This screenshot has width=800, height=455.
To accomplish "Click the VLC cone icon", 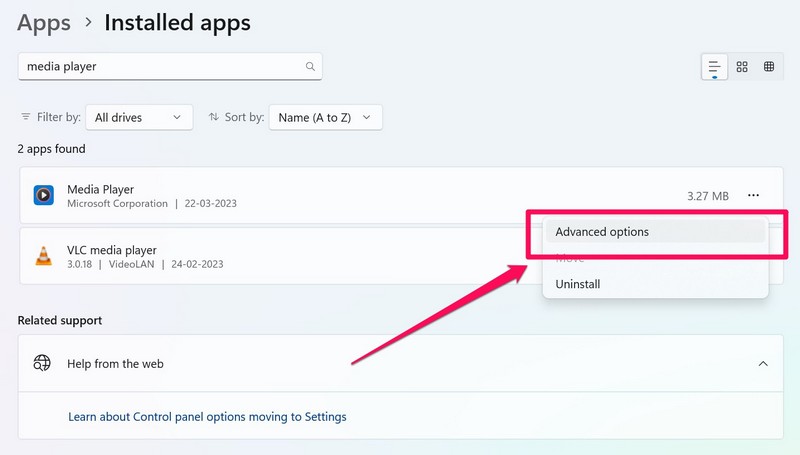I will click(x=44, y=256).
